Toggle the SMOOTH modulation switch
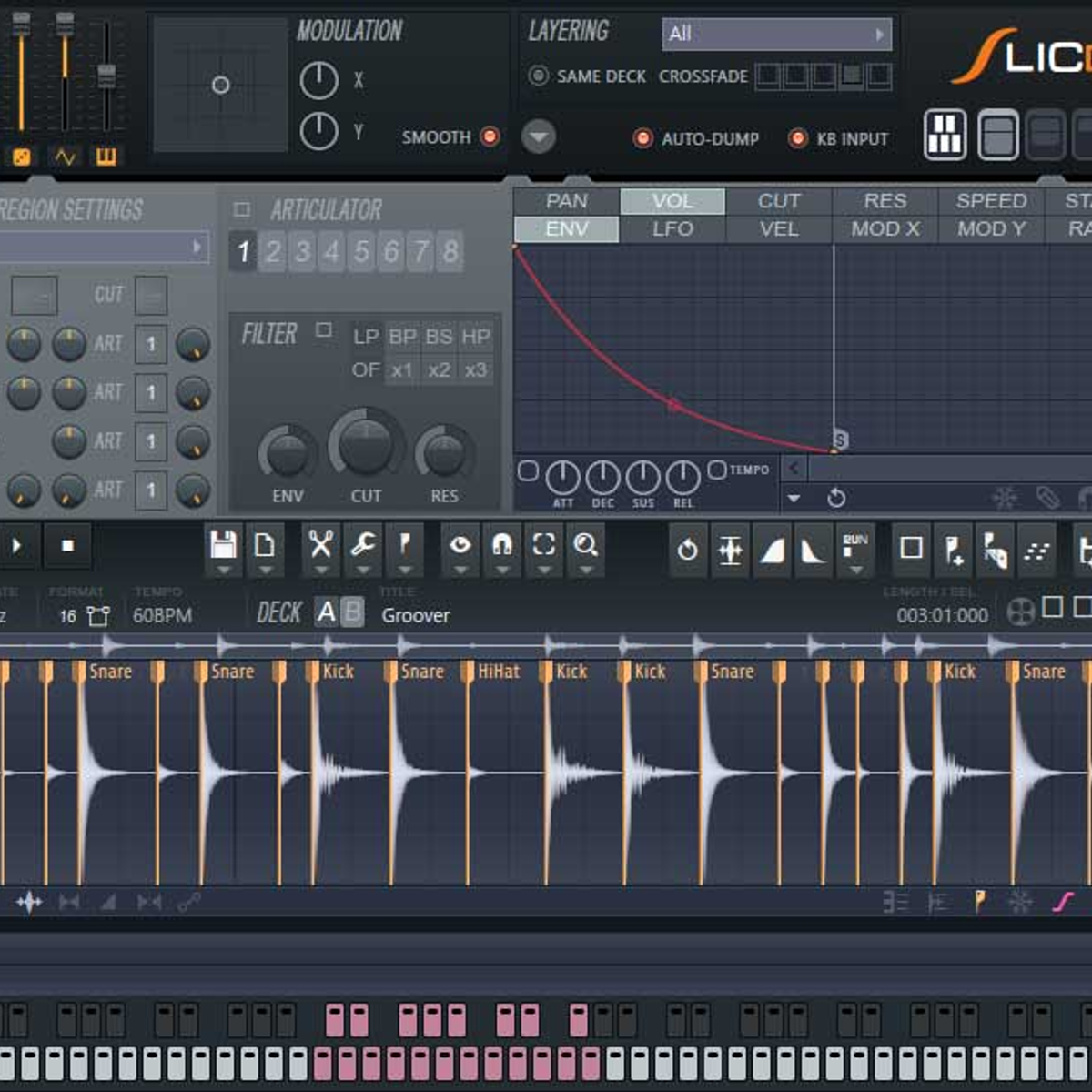The width and height of the screenshot is (1092, 1092). [490, 136]
